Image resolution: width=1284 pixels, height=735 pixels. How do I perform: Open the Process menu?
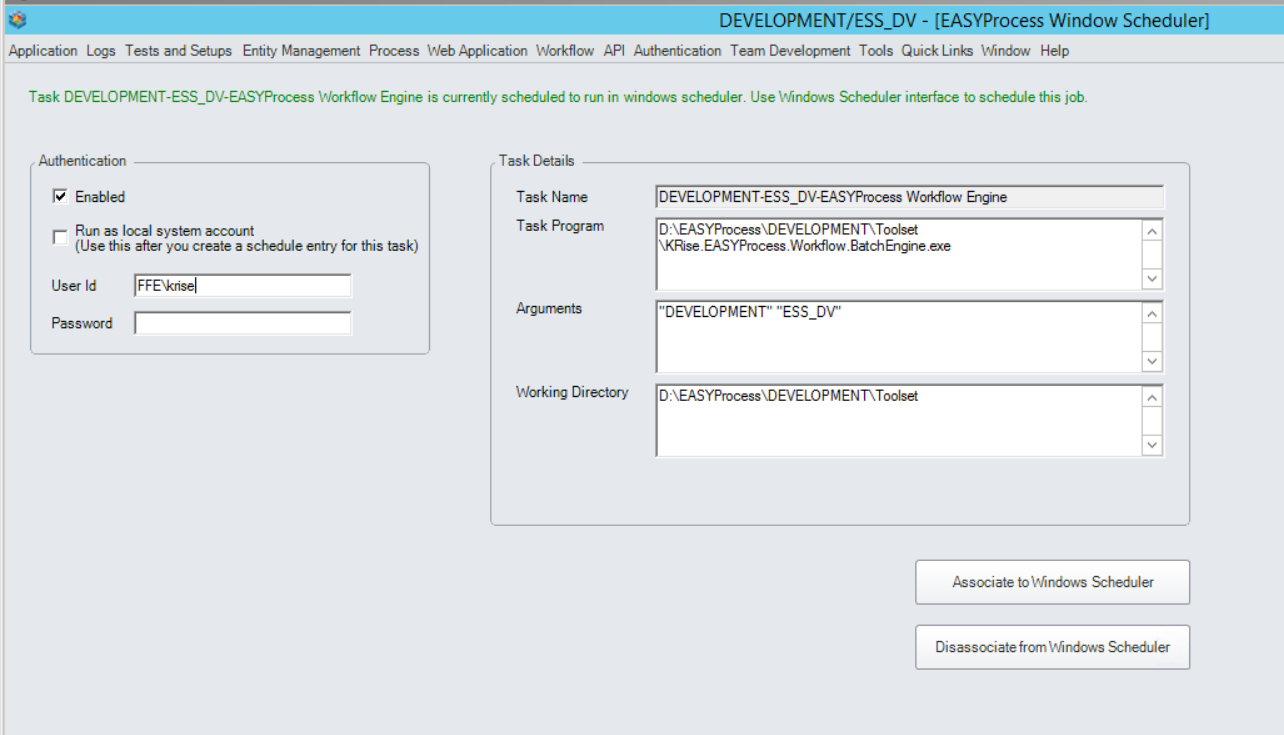tap(394, 51)
